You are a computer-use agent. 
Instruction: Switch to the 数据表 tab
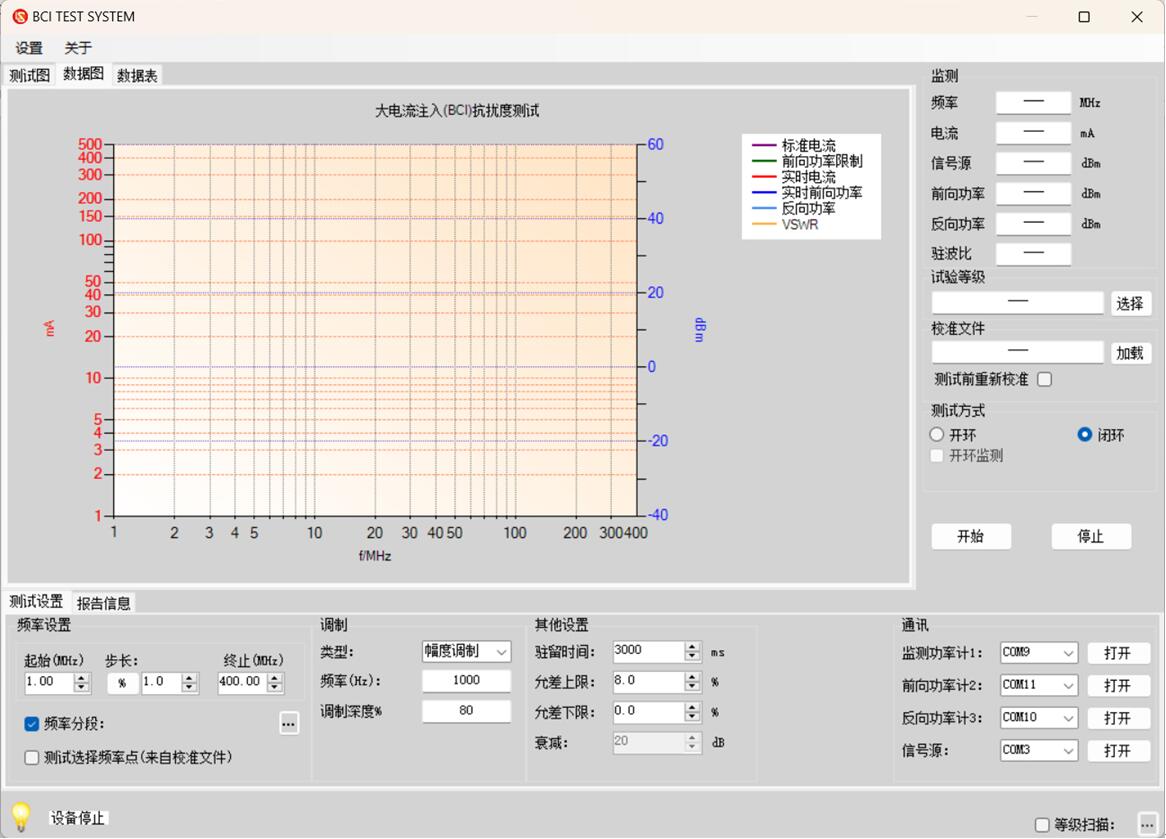pyautogui.click(x=137, y=75)
